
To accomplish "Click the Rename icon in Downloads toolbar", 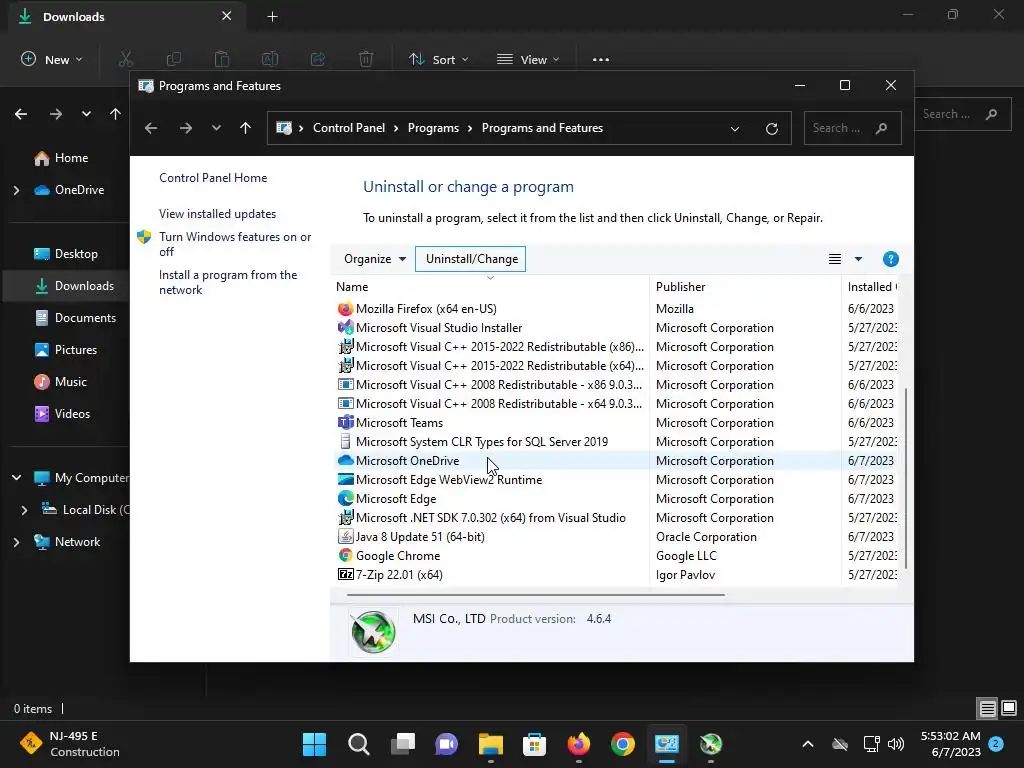I will click(270, 59).
